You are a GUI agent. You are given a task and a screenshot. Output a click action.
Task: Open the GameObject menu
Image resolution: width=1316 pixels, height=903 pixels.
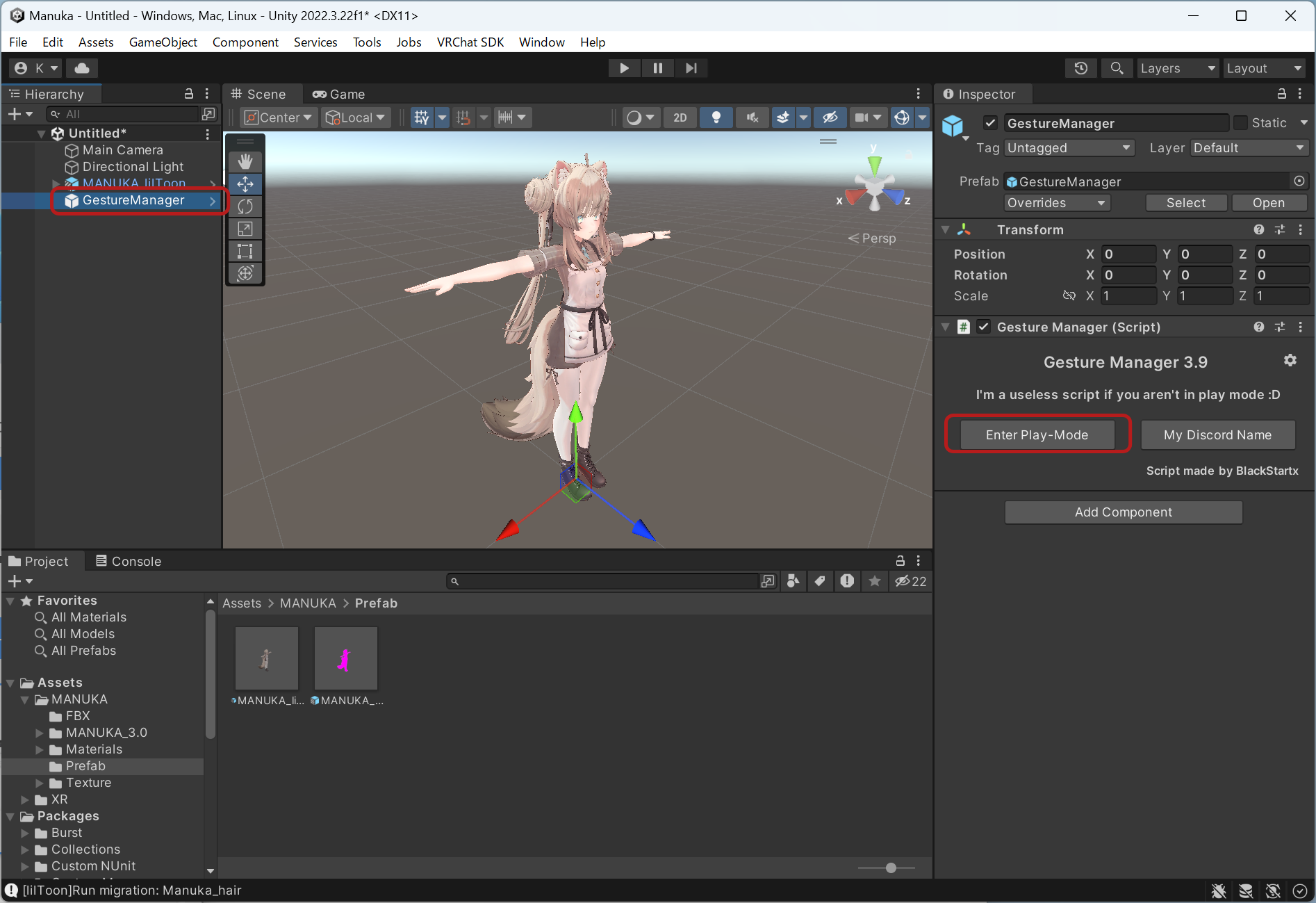coord(163,42)
